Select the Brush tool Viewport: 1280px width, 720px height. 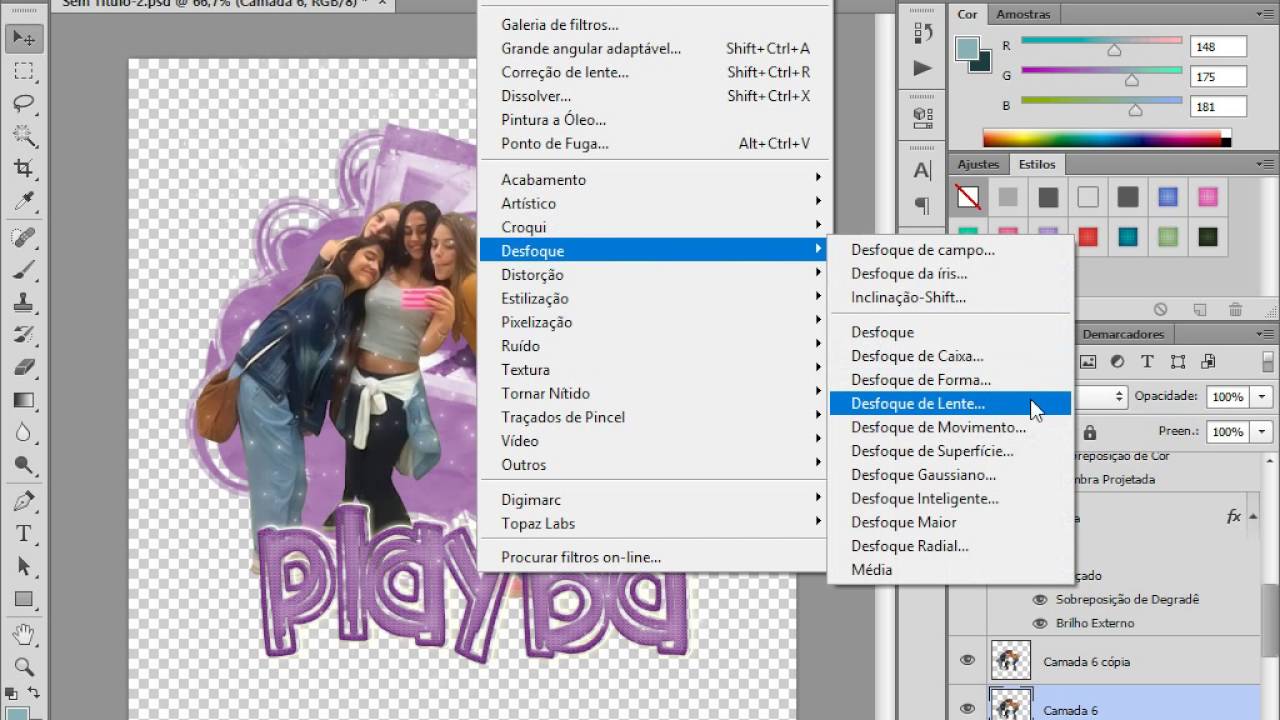point(24,270)
